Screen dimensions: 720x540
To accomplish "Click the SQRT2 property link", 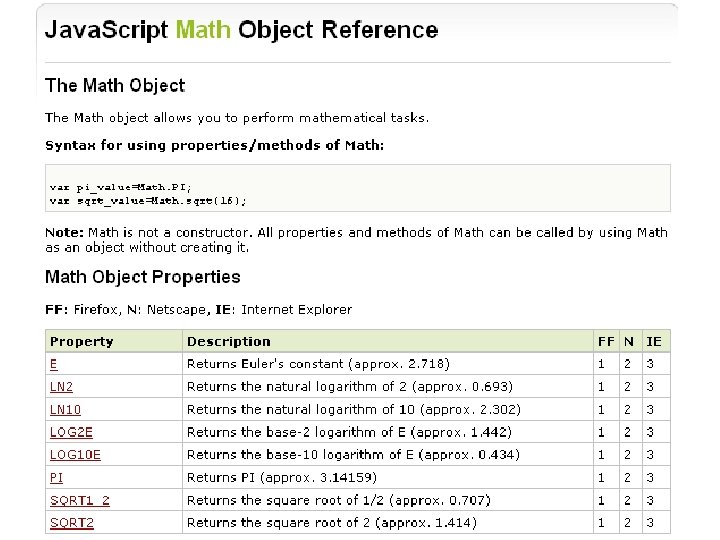I will [72, 523].
